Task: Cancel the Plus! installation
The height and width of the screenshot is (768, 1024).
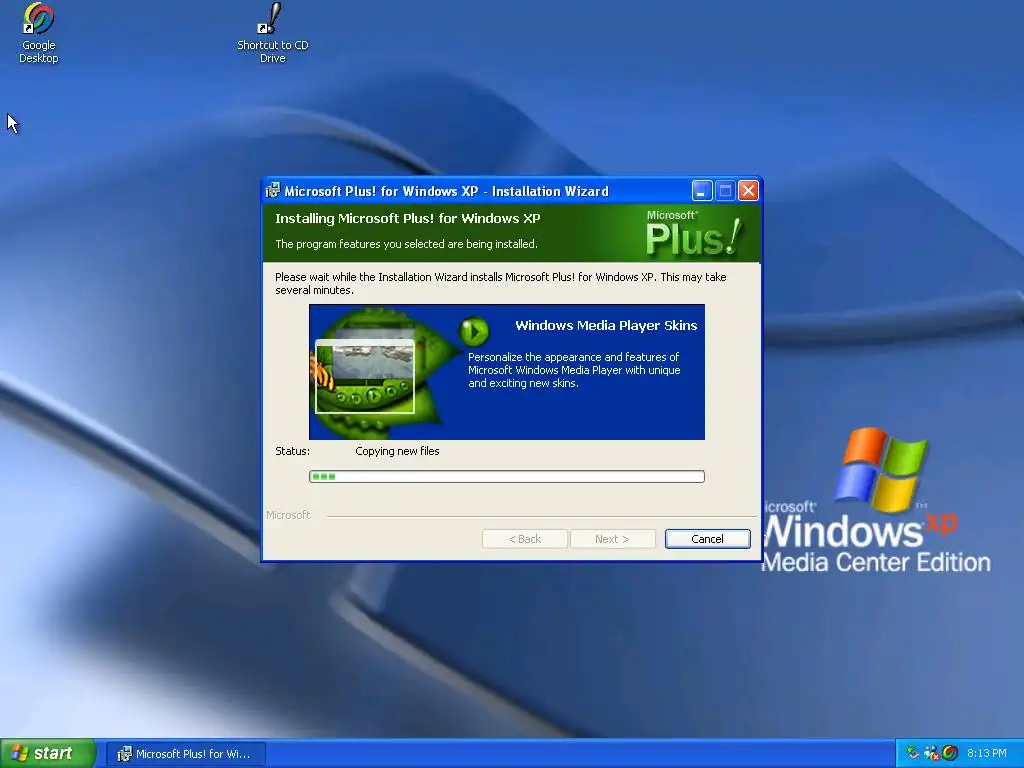Action: point(707,539)
